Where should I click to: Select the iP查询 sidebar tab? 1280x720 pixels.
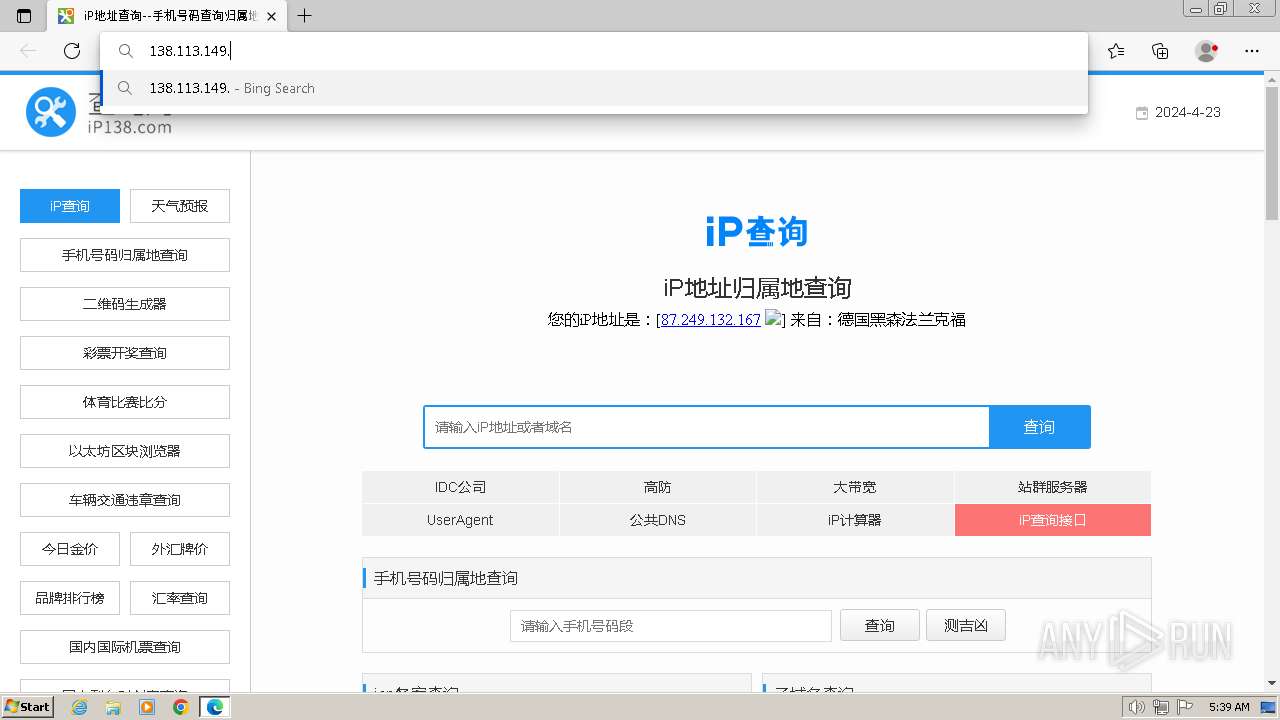click(70, 206)
